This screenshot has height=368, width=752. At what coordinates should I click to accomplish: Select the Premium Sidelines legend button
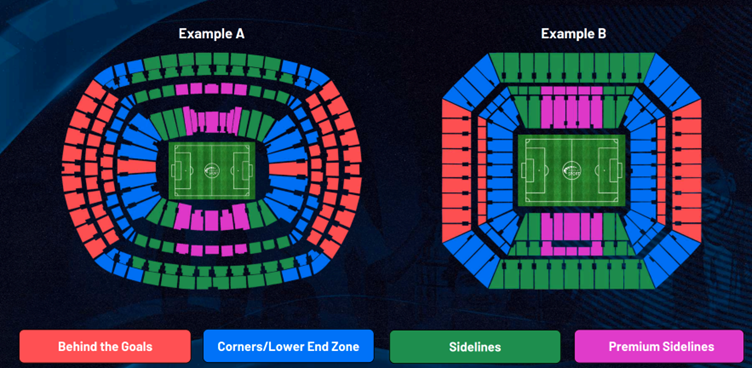click(x=659, y=346)
